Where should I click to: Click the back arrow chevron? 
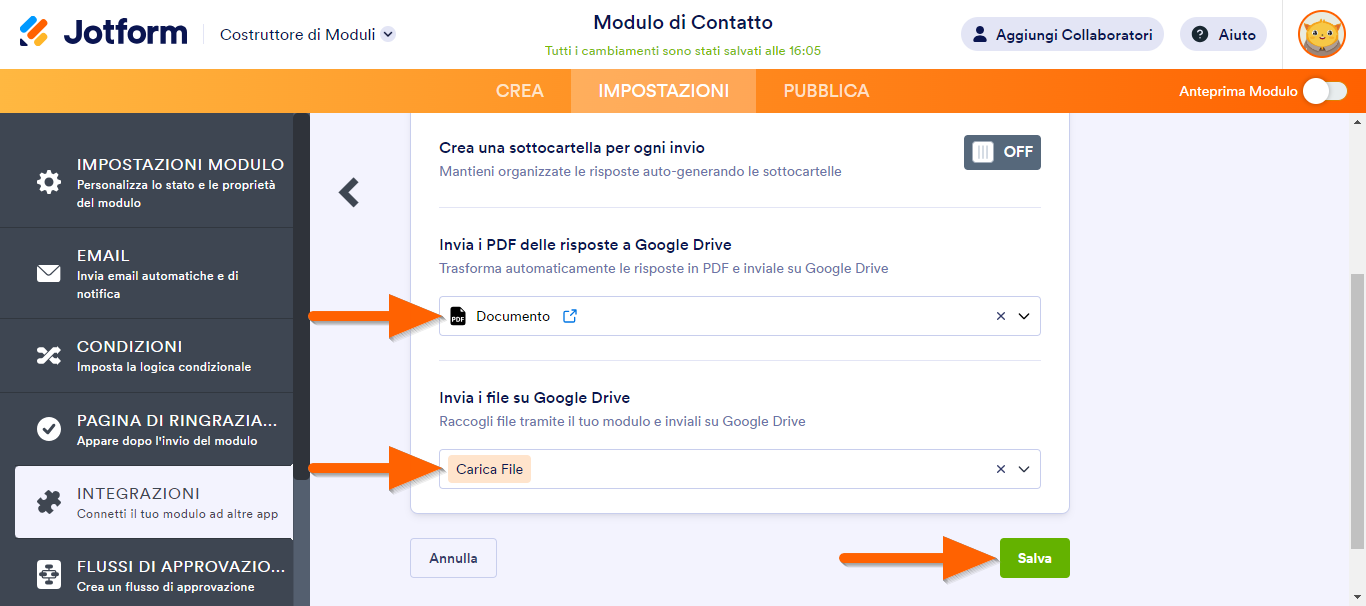point(348,192)
